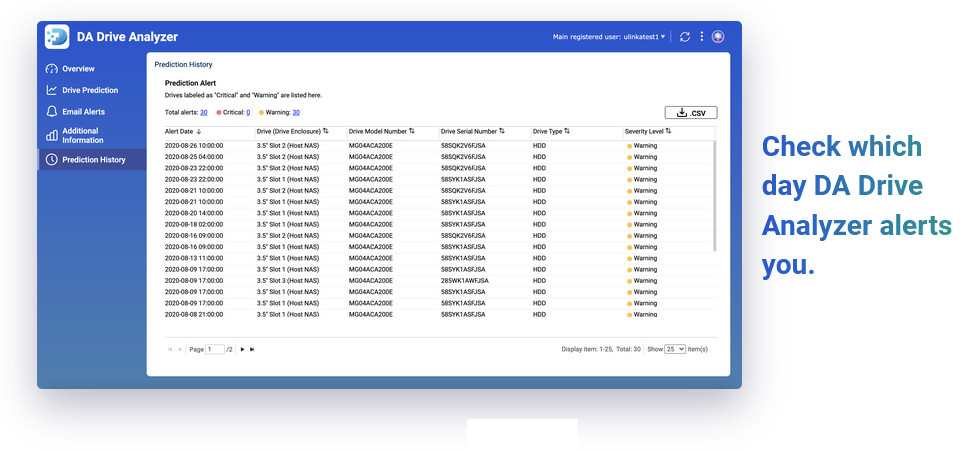
Task: Click sort icon beside Drive Model Number
Action: [412, 131]
